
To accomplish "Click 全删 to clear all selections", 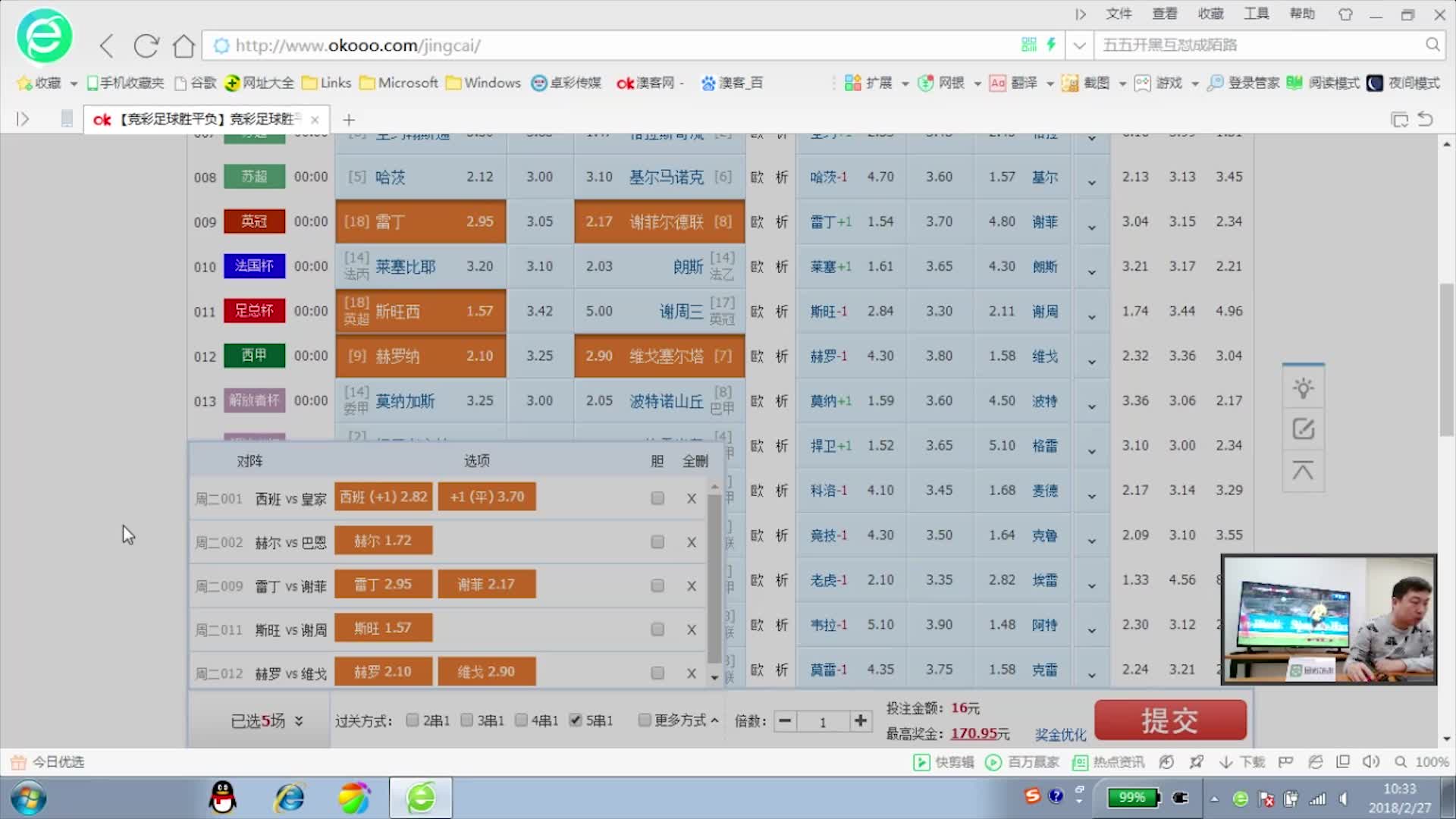I will tap(695, 461).
